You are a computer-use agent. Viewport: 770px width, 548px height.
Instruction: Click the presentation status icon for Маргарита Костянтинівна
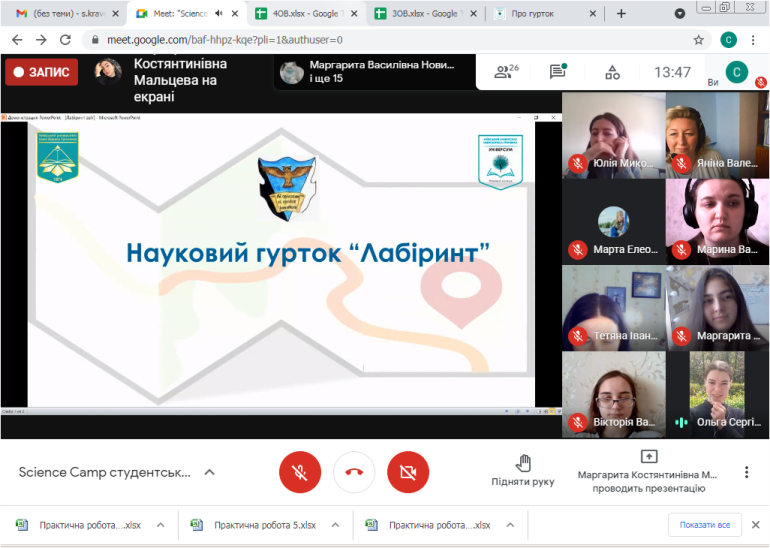[x=648, y=457]
